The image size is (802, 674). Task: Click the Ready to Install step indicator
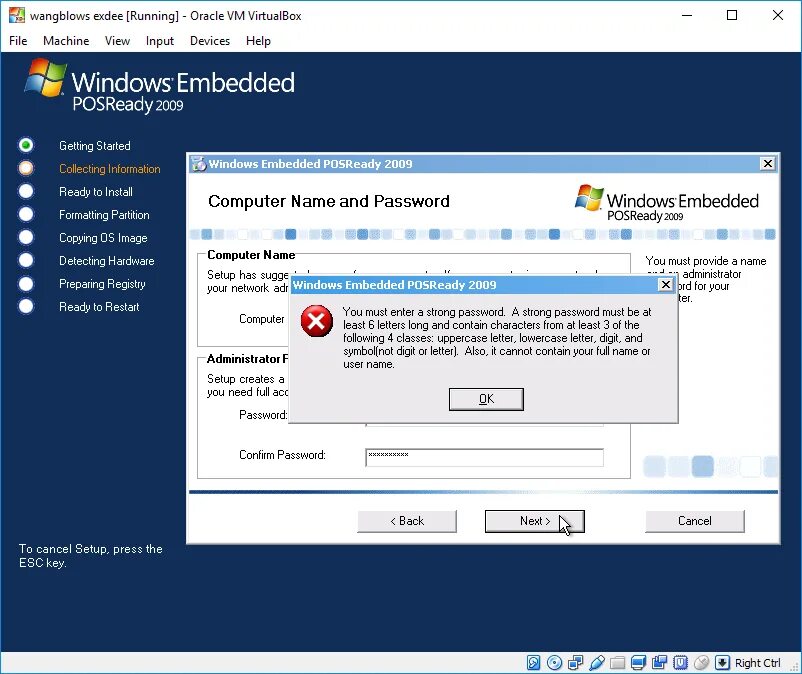[x=26, y=191]
